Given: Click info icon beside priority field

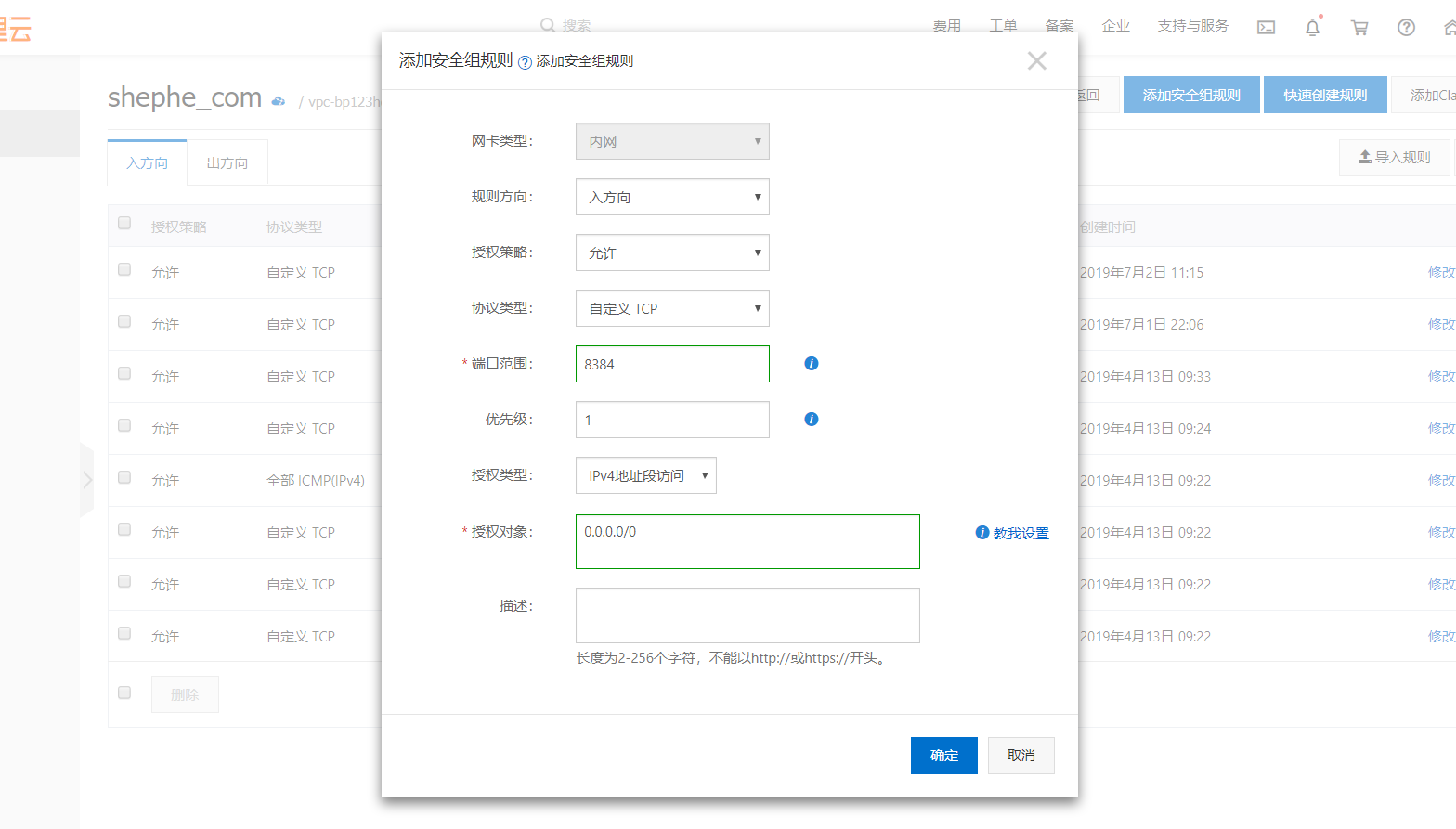Looking at the screenshot, I should coord(811,420).
